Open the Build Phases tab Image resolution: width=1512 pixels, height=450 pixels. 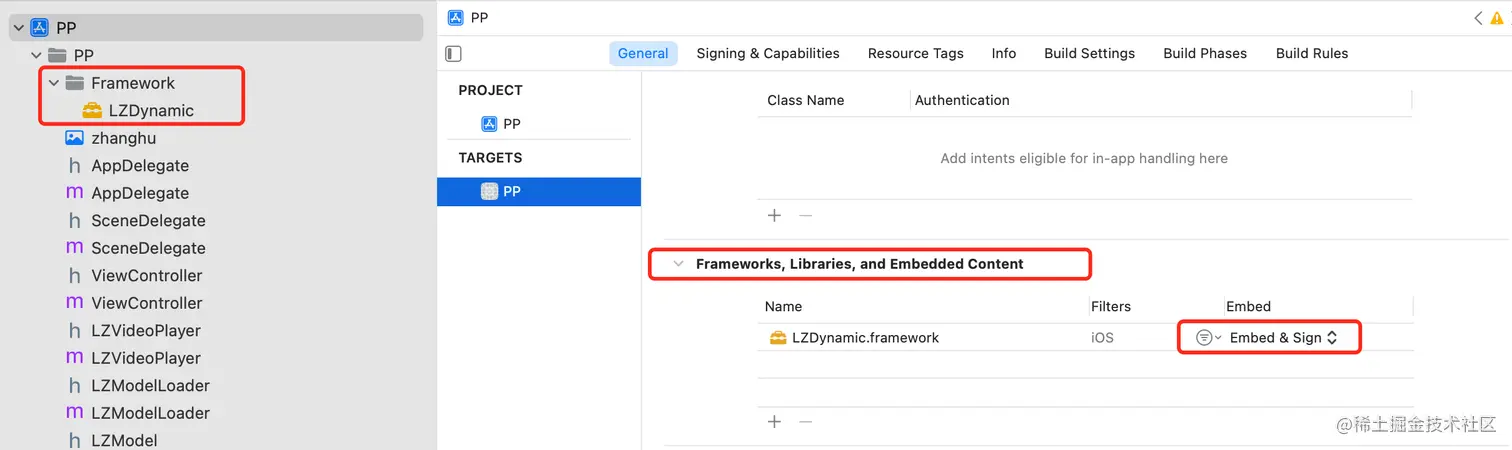tap(1205, 53)
